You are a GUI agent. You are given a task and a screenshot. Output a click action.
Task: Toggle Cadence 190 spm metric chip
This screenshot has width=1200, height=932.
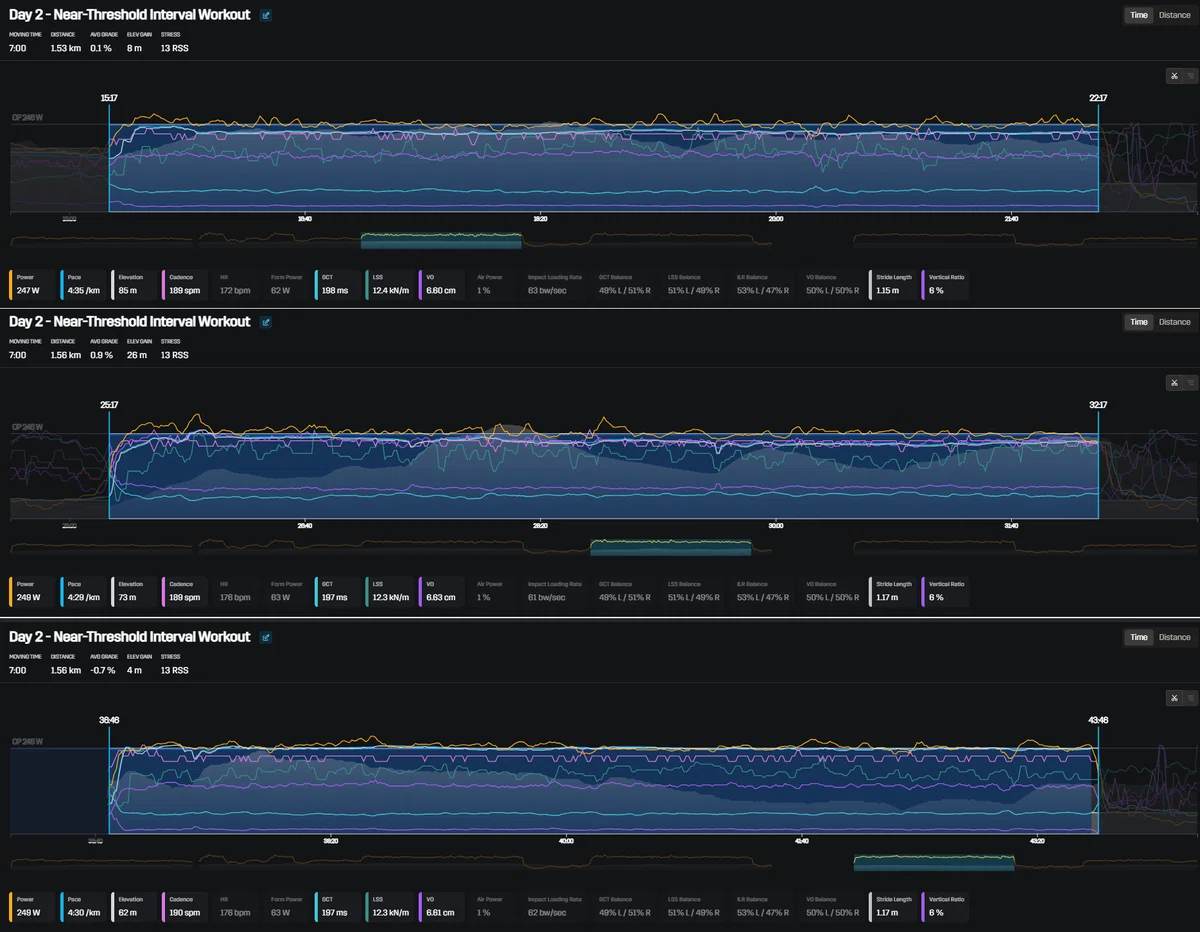(x=186, y=908)
